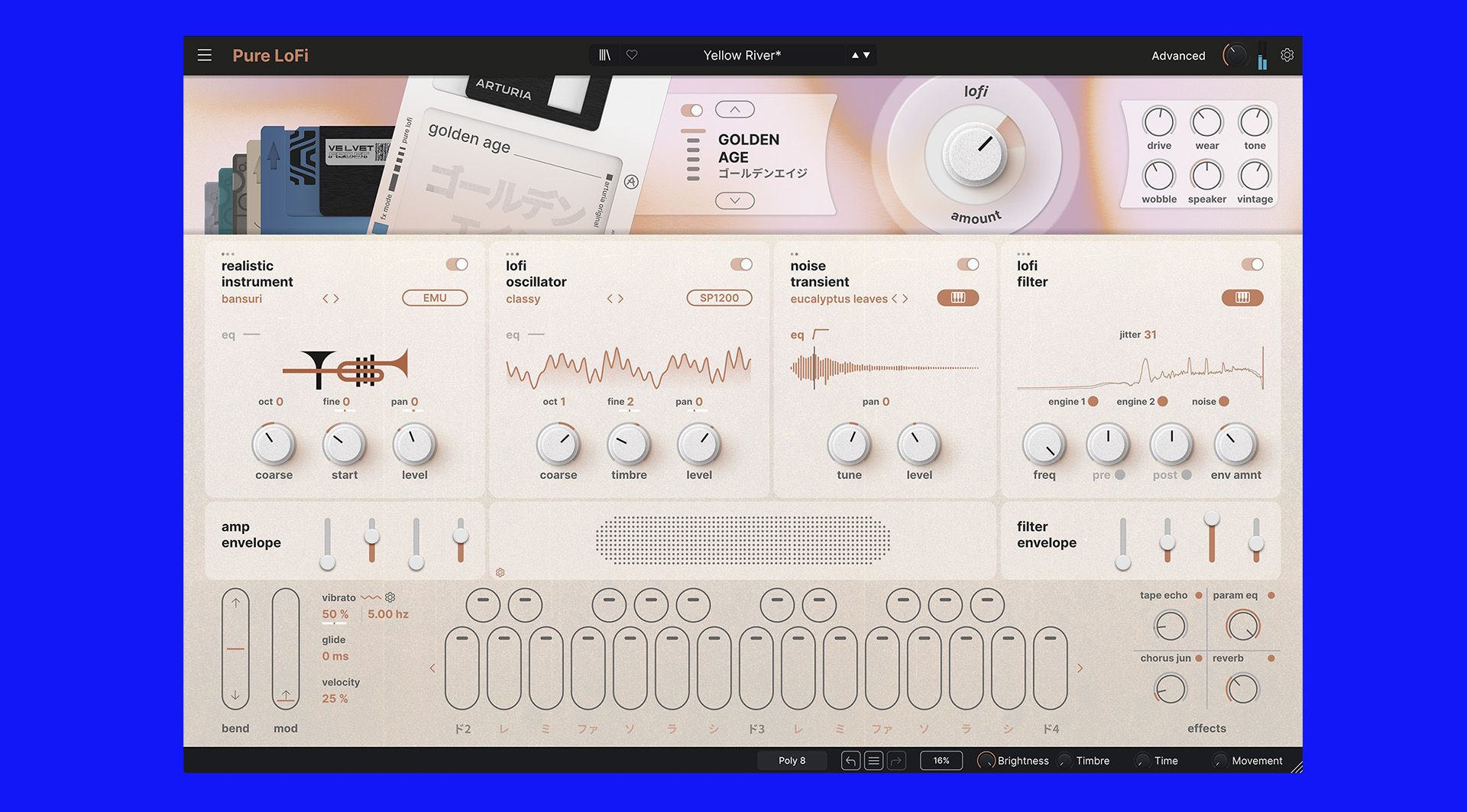Shift keyboard octave right arrow
This screenshot has height=812, width=1467.
point(1080,668)
